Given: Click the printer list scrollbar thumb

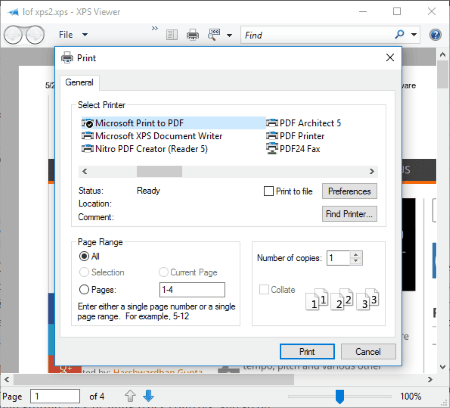Looking at the screenshot, I should (x=159, y=171).
